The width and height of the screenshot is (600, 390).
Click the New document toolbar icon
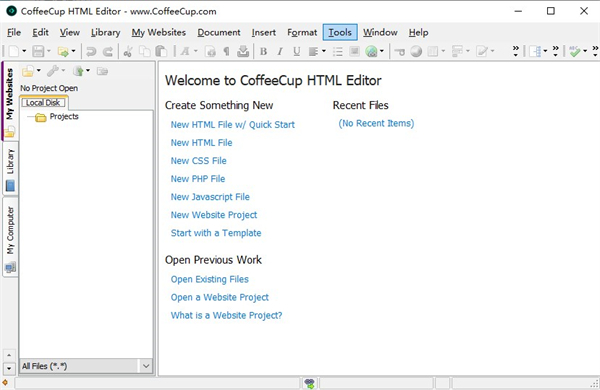tap(14, 51)
